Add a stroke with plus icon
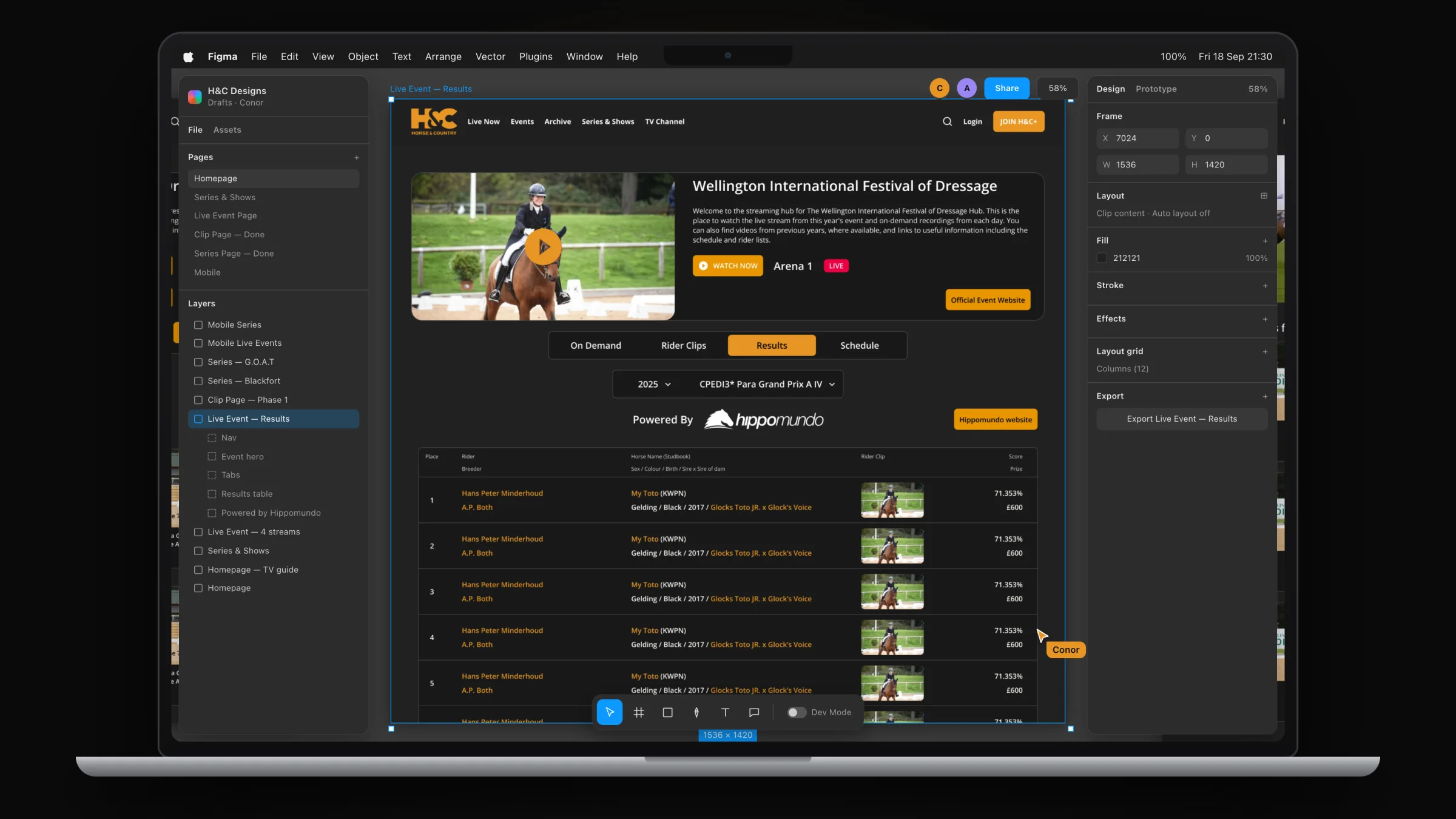 coord(1265,286)
